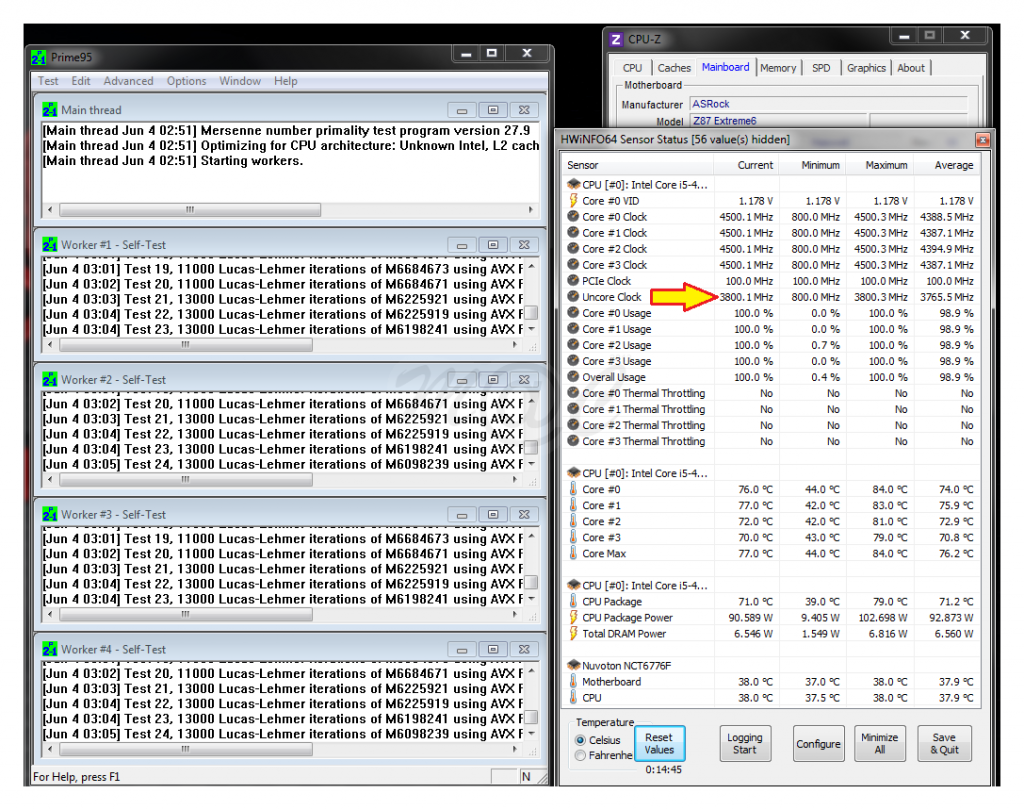
Task: Switch to the SPD tab in CPU-Z
Action: 820,68
